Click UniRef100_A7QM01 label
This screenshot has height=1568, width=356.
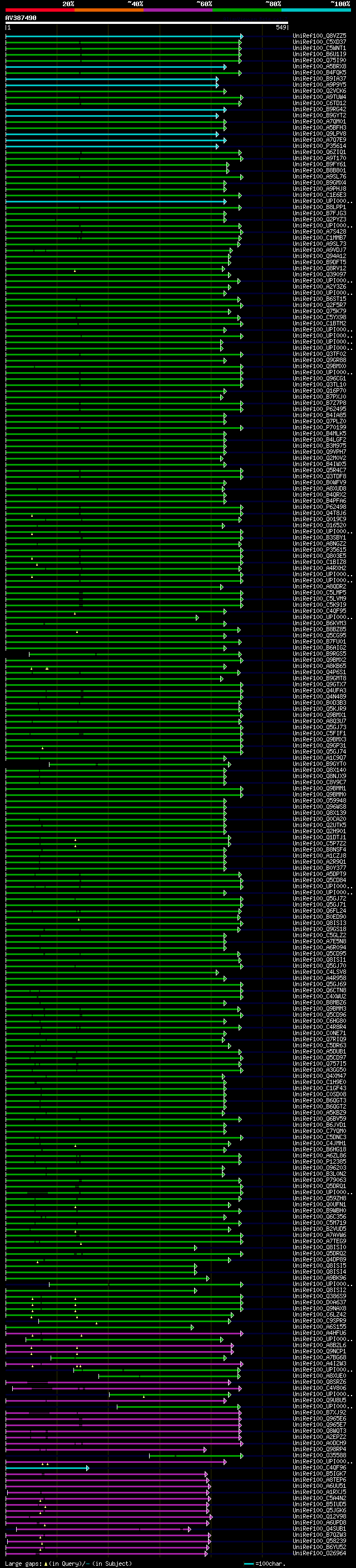point(319,122)
